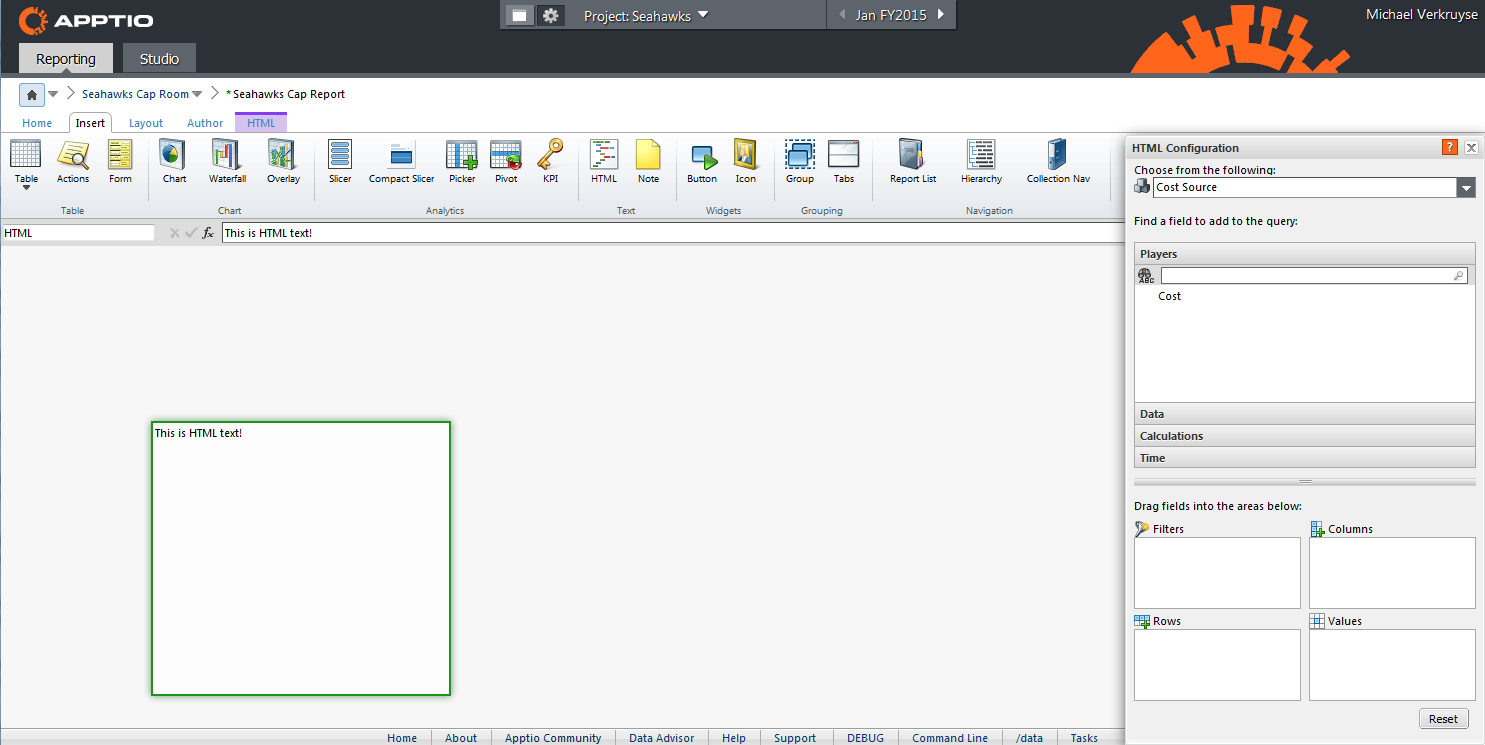1485x745 pixels.
Task: Open the Apptio Community footer link
Action: click(552, 738)
